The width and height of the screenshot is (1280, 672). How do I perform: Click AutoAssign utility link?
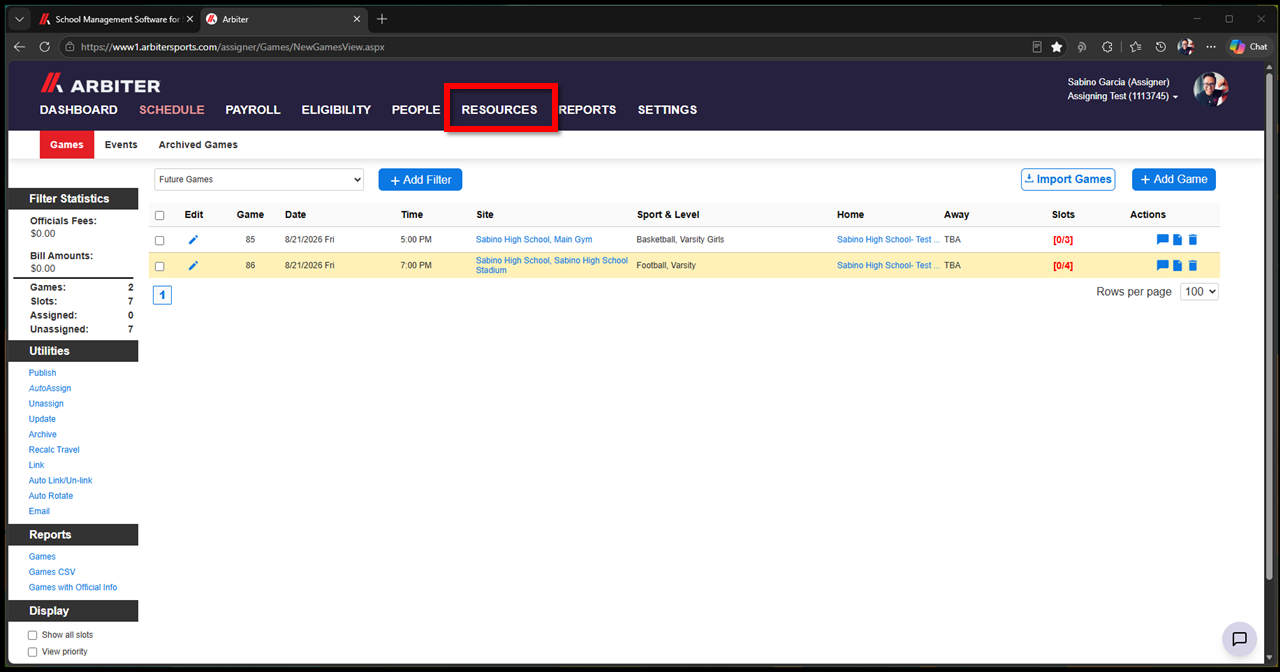coord(50,388)
